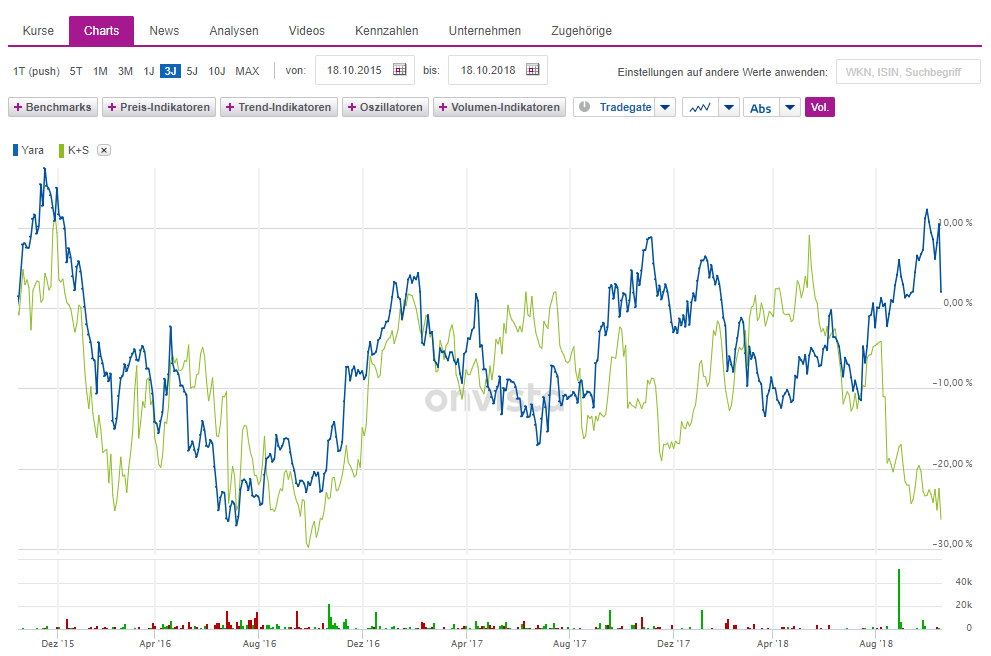Click the clock icon next to Tradegate
This screenshot has width=991, height=656.
click(585, 107)
